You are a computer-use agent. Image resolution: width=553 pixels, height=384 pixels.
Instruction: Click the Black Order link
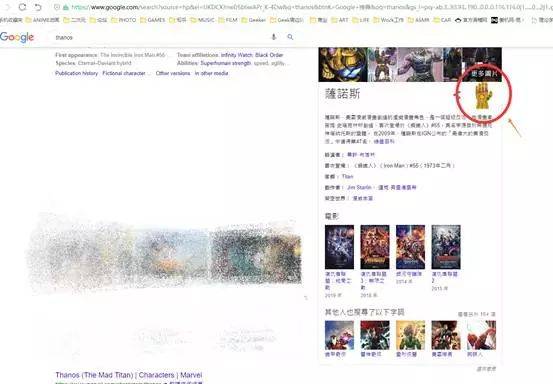269,55
